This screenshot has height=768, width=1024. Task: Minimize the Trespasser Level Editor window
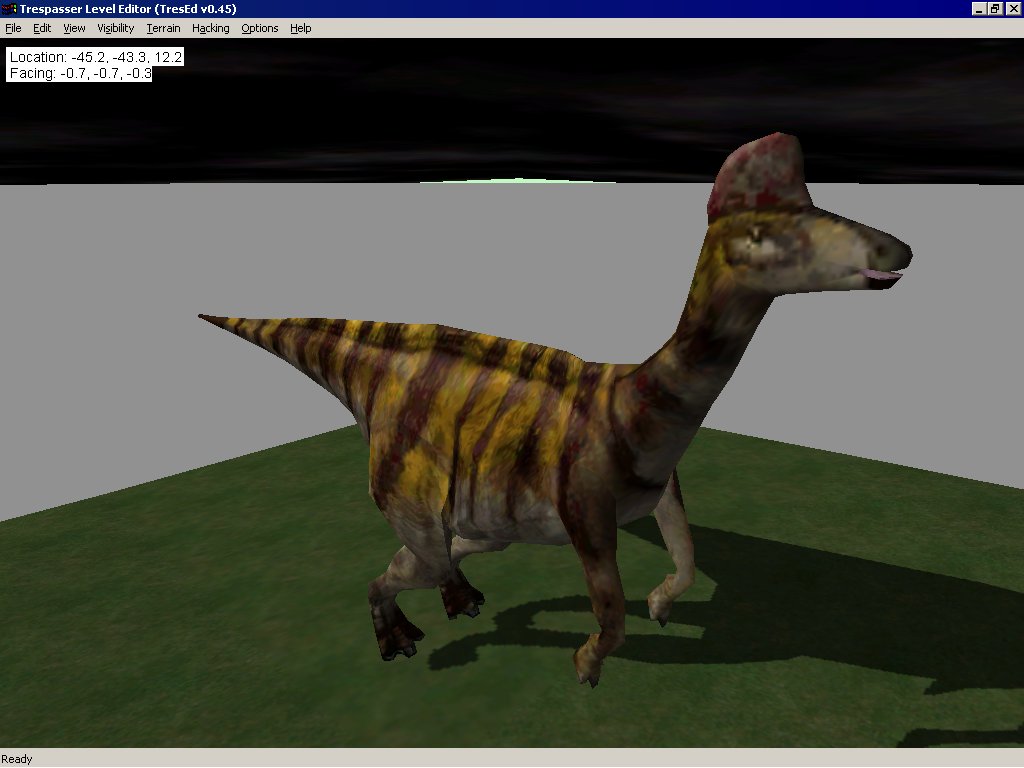click(x=978, y=8)
